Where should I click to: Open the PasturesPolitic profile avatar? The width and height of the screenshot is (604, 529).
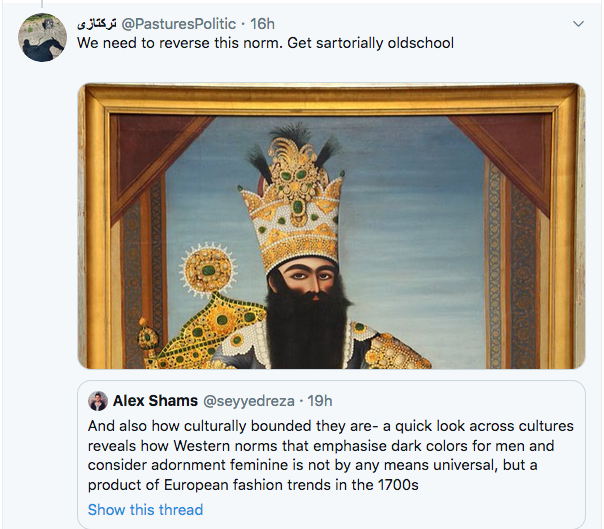(43, 39)
